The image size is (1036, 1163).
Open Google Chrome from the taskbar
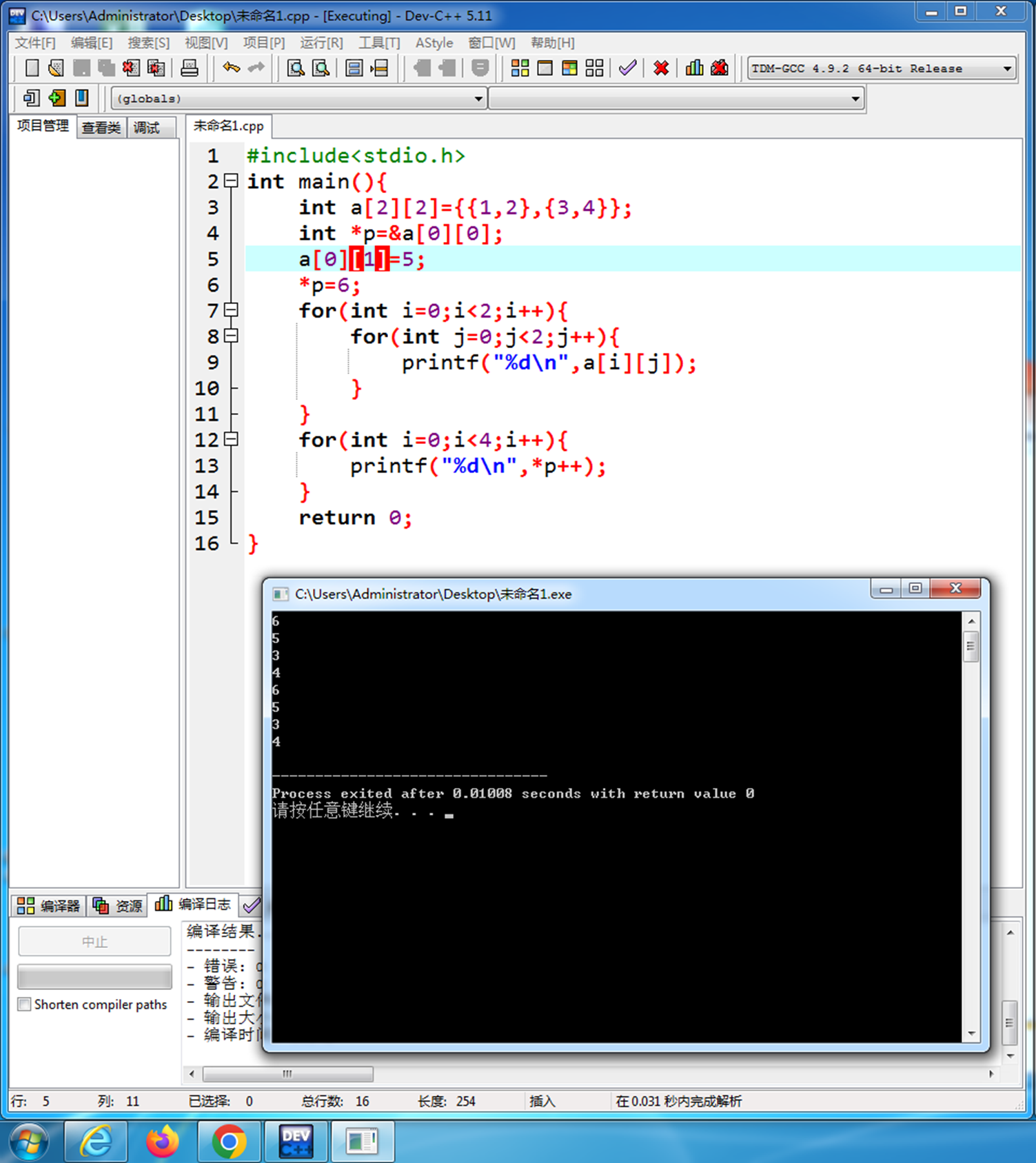point(230,1141)
